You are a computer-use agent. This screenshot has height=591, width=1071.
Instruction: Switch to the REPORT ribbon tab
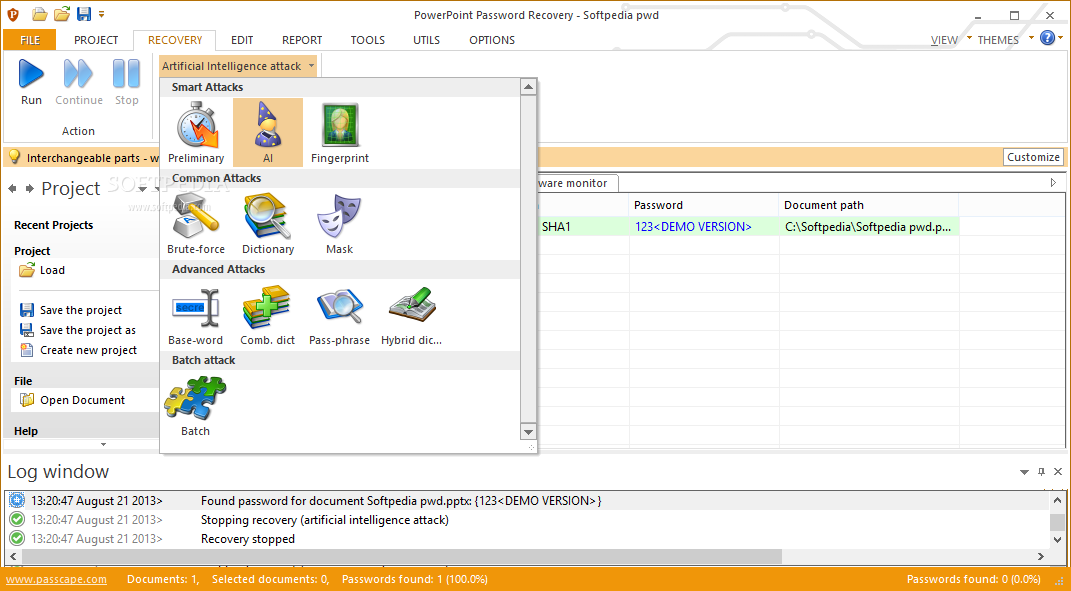(302, 40)
